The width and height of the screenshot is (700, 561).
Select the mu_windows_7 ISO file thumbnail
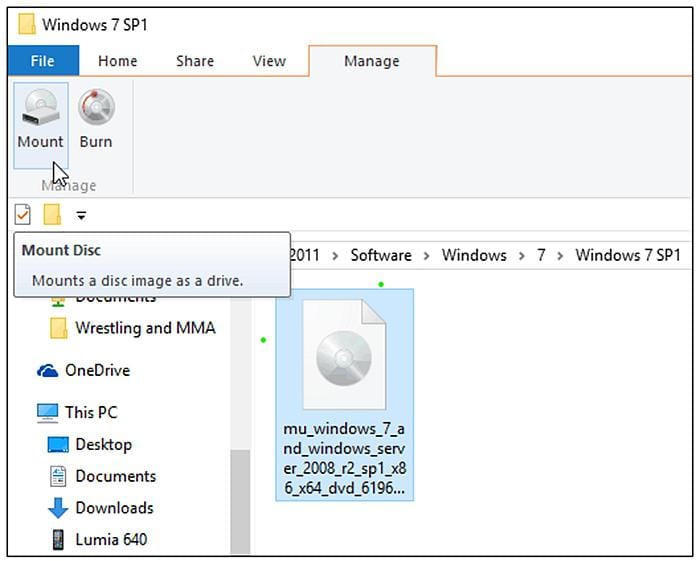pyautogui.click(x=344, y=354)
